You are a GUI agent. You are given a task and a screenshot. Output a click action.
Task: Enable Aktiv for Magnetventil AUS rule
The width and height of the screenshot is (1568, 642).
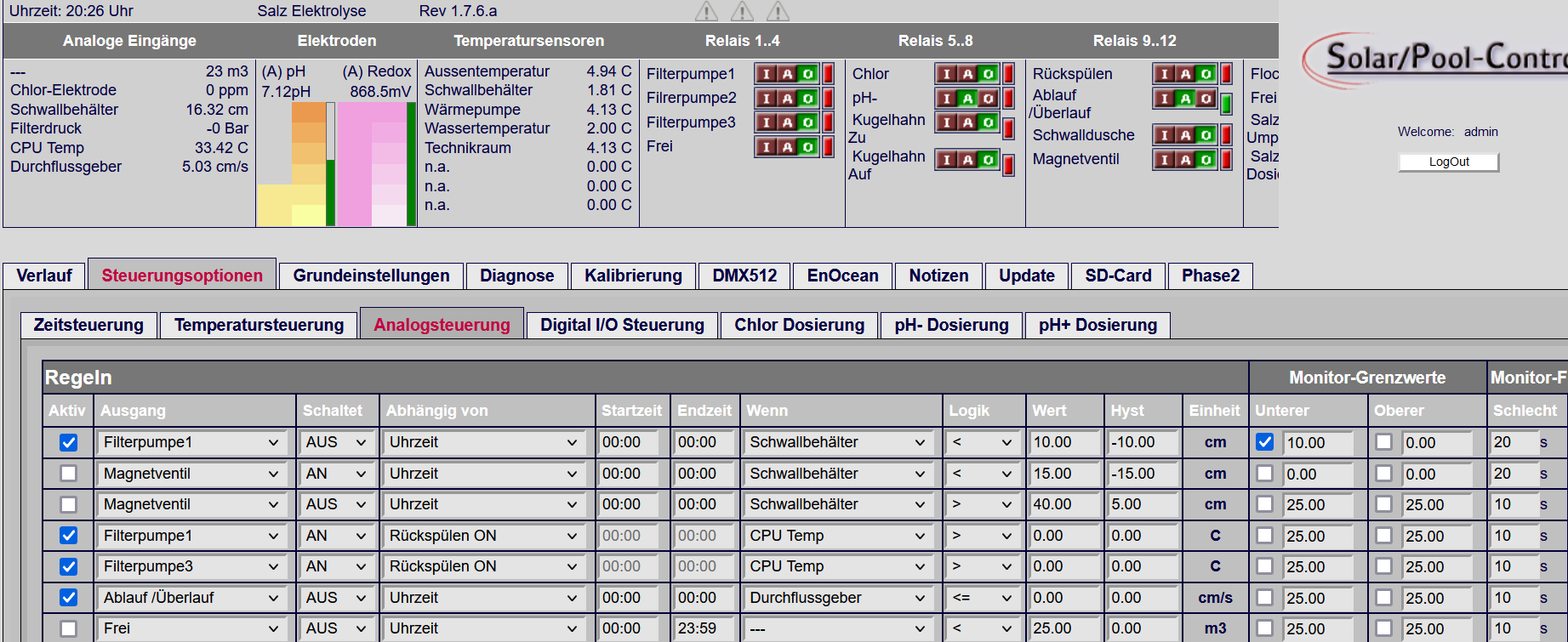pyautogui.click(x=69, y=505)
